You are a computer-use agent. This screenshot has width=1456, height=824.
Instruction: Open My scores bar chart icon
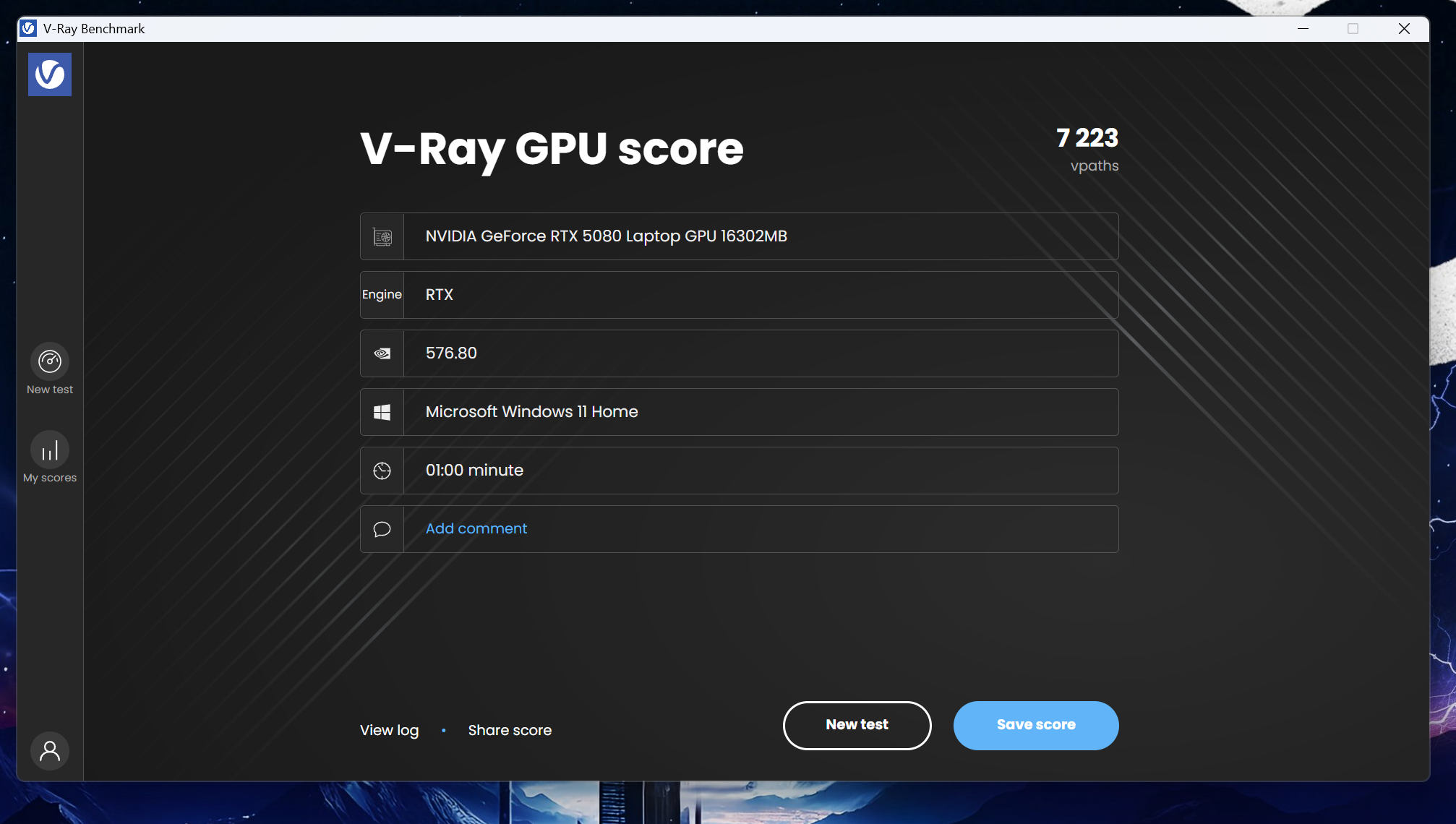tap(50, 450)
